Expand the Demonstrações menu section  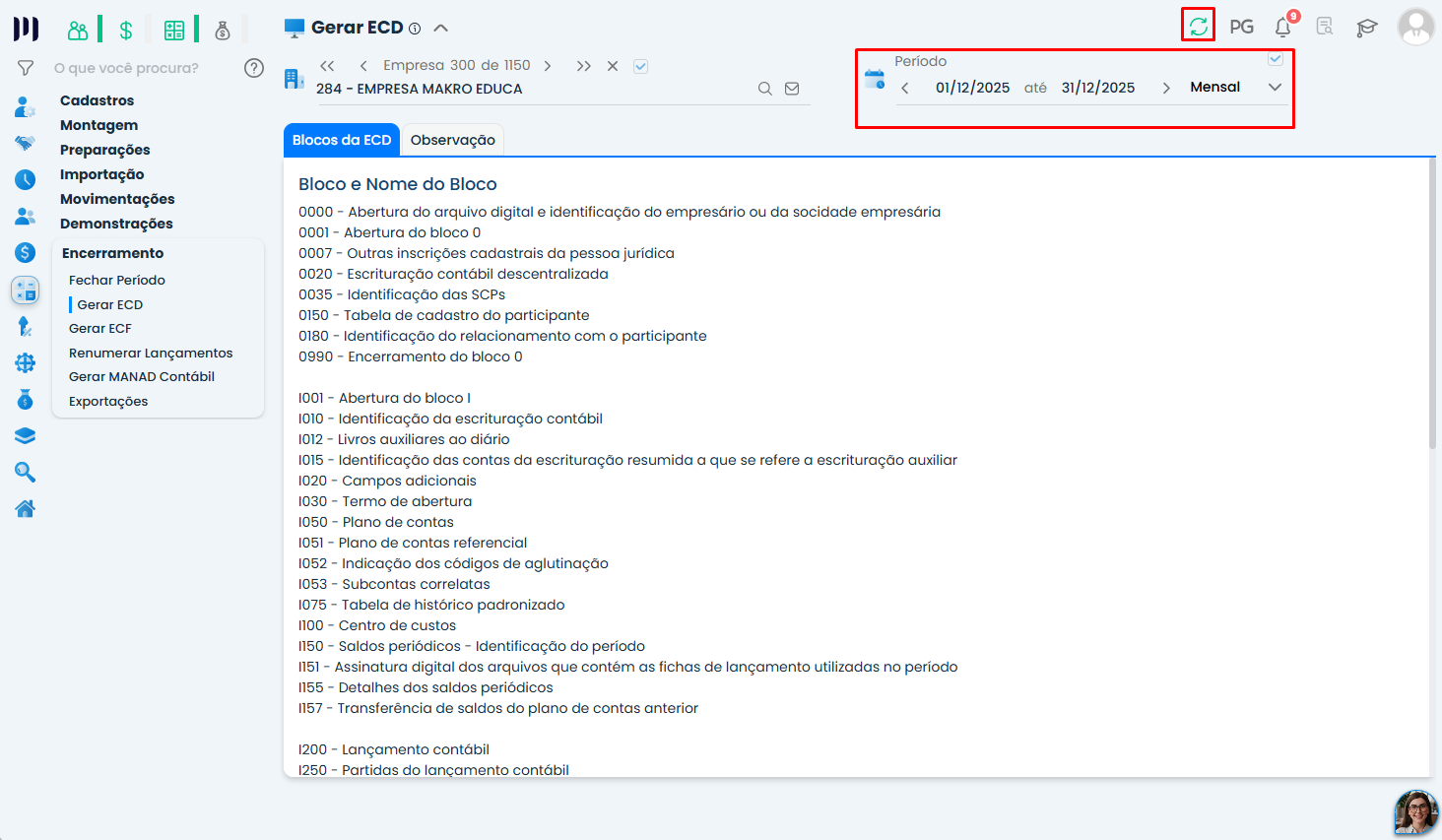coord(116,224)
